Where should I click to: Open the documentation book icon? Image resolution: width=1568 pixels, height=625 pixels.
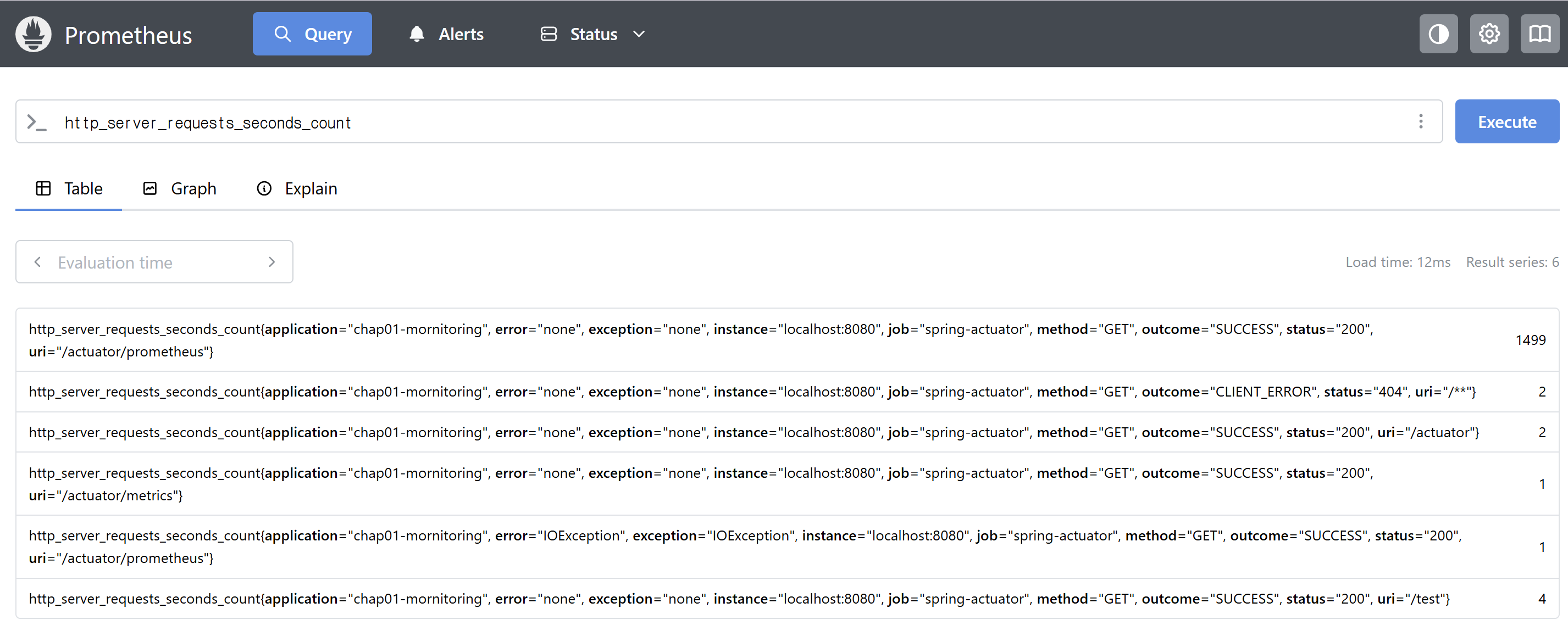[x=1539, y=34]
